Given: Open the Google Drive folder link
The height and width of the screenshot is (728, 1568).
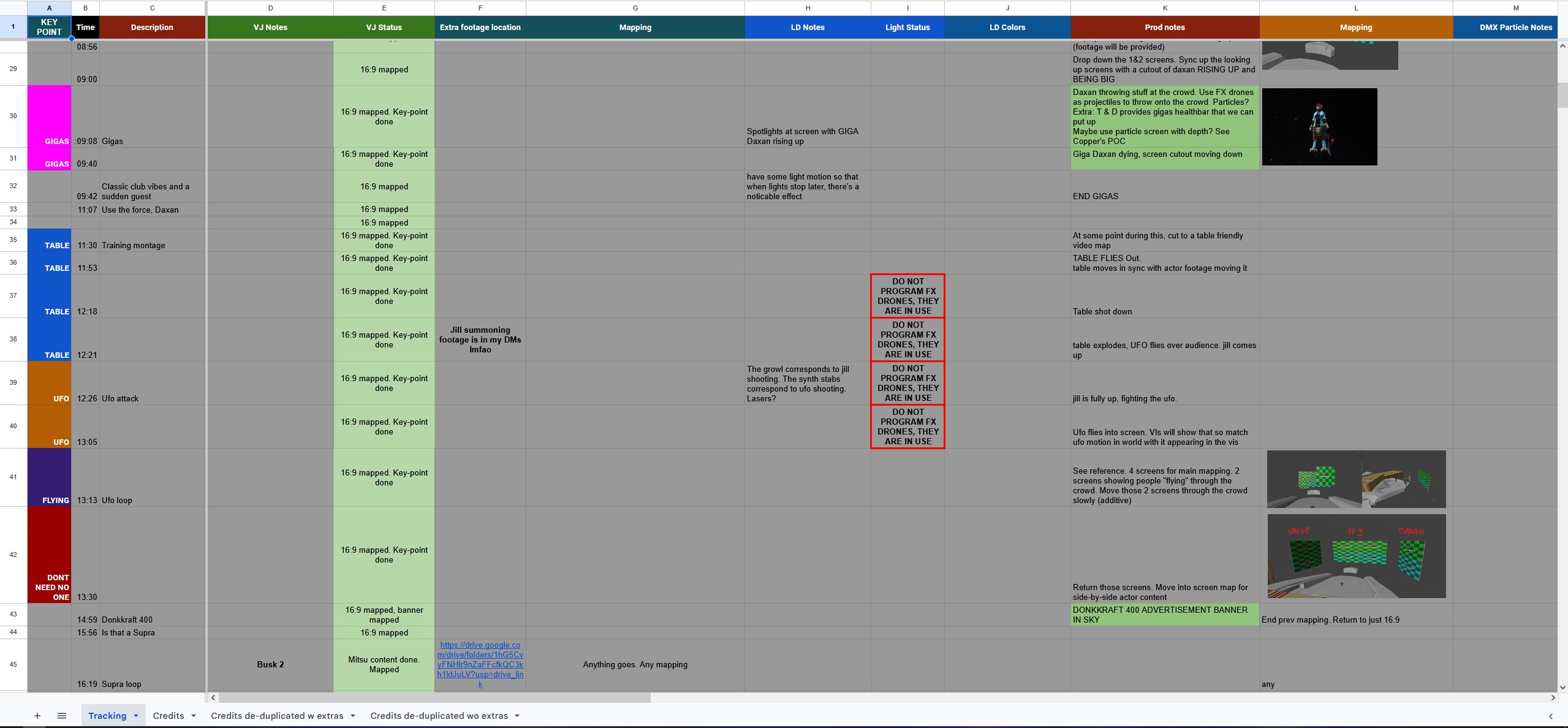Looking at the screenshot, I should point(480,664).
